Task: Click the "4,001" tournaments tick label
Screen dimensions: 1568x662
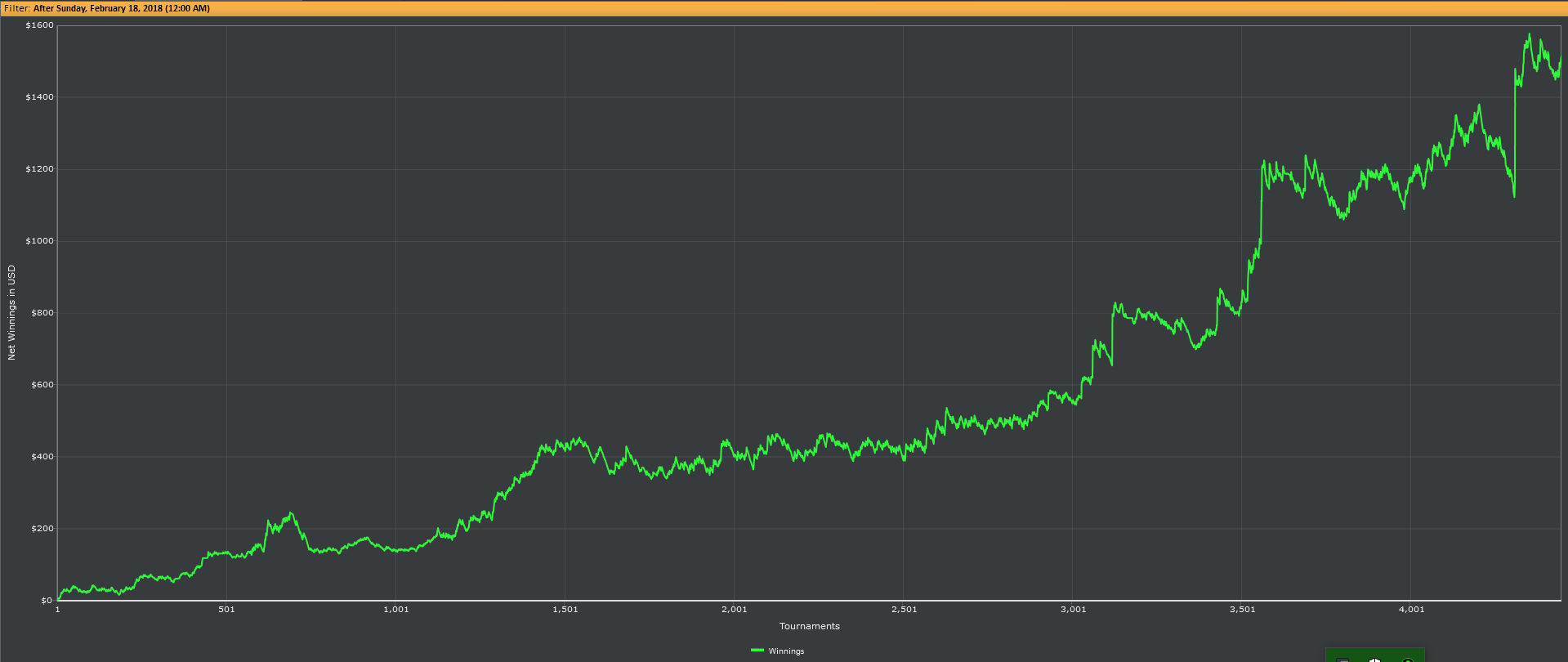Action: pos(1412,609)
